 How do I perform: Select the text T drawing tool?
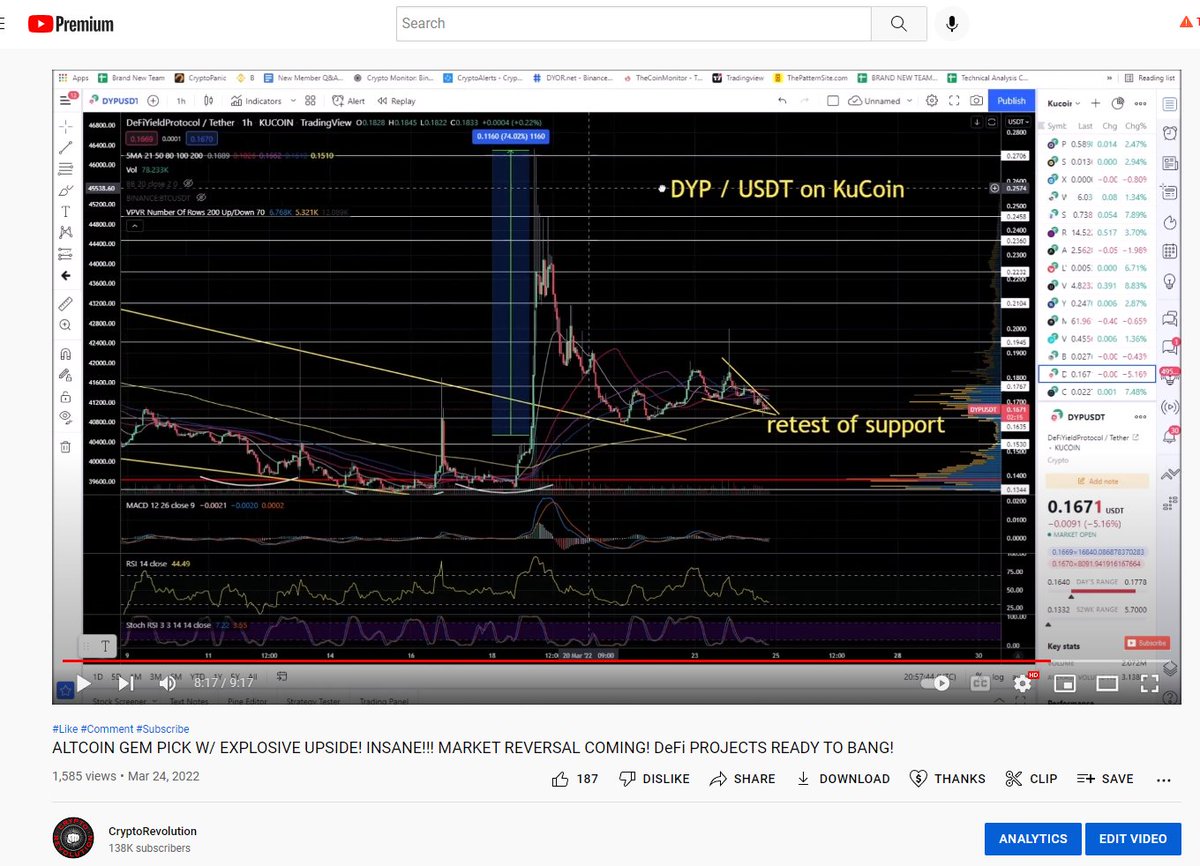click(x=66, y=211)
